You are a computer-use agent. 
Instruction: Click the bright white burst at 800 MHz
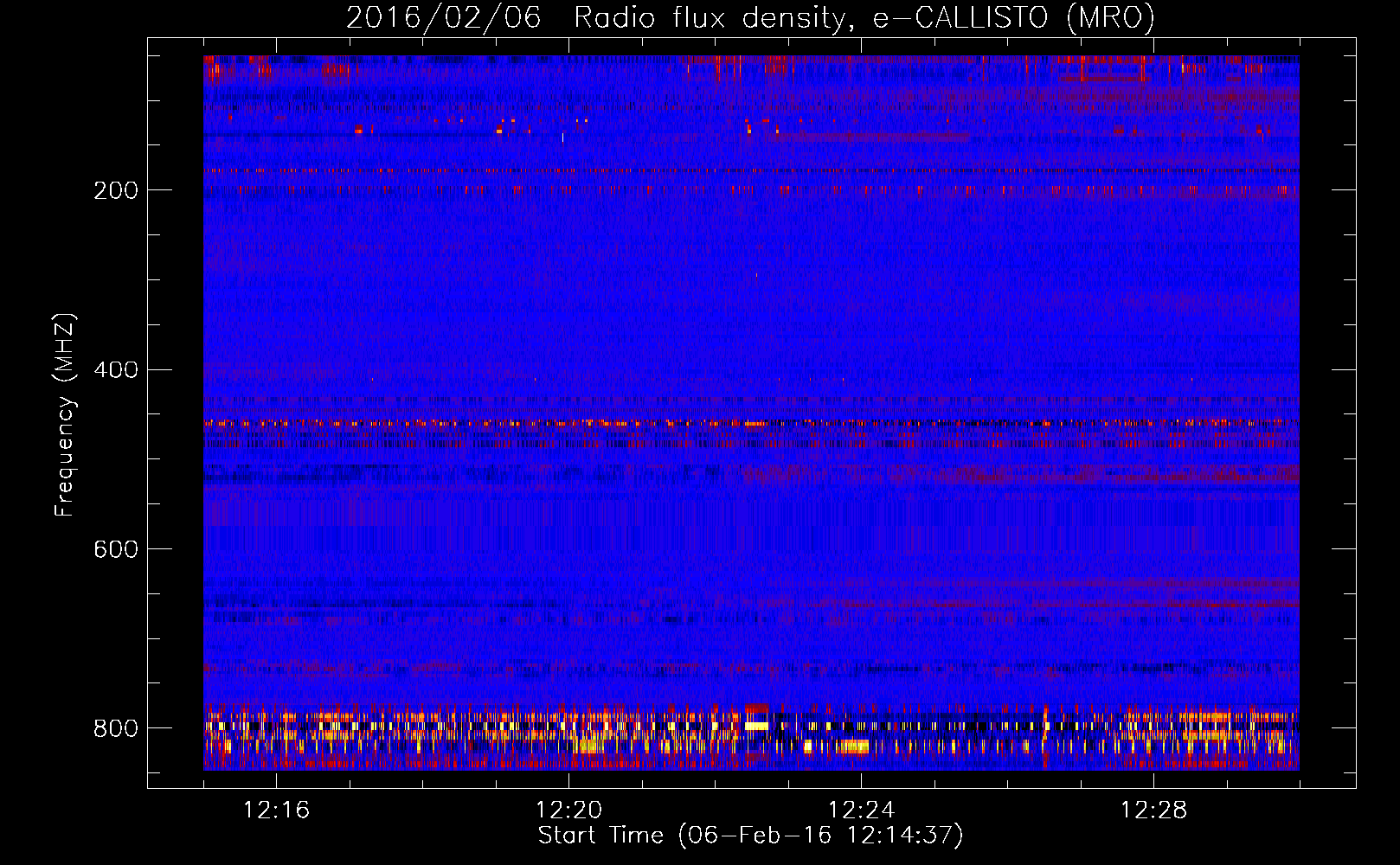point(756,726)
